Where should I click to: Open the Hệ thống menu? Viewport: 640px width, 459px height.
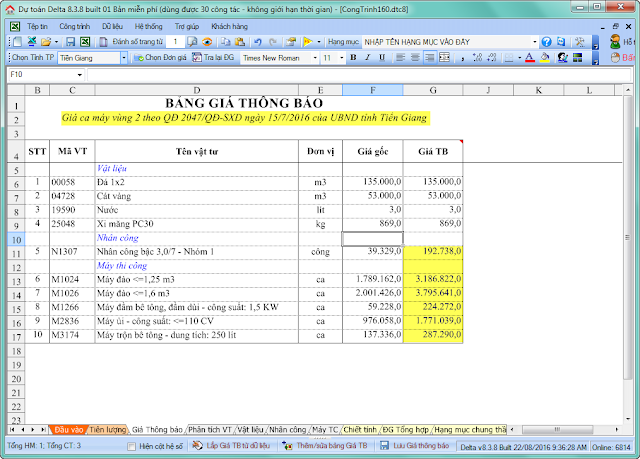point(149,27)
